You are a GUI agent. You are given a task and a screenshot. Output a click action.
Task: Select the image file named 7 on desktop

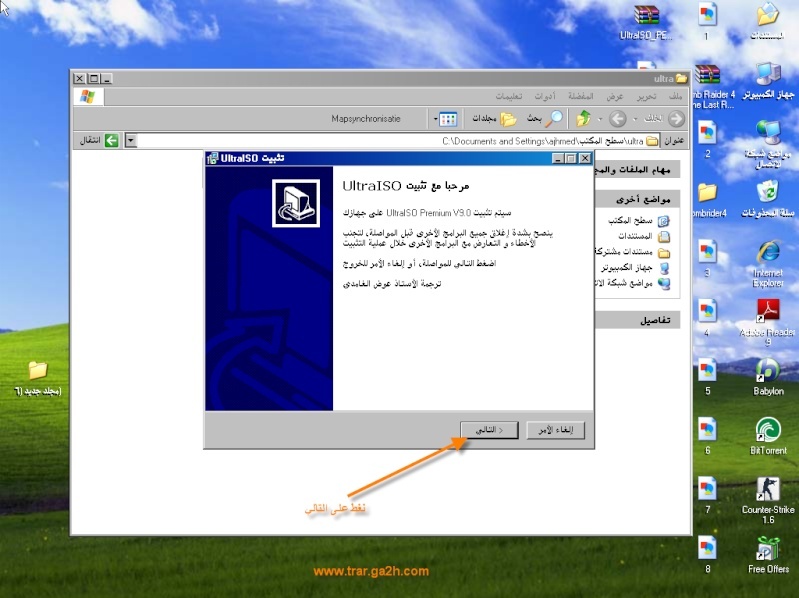tap(707, 495)
